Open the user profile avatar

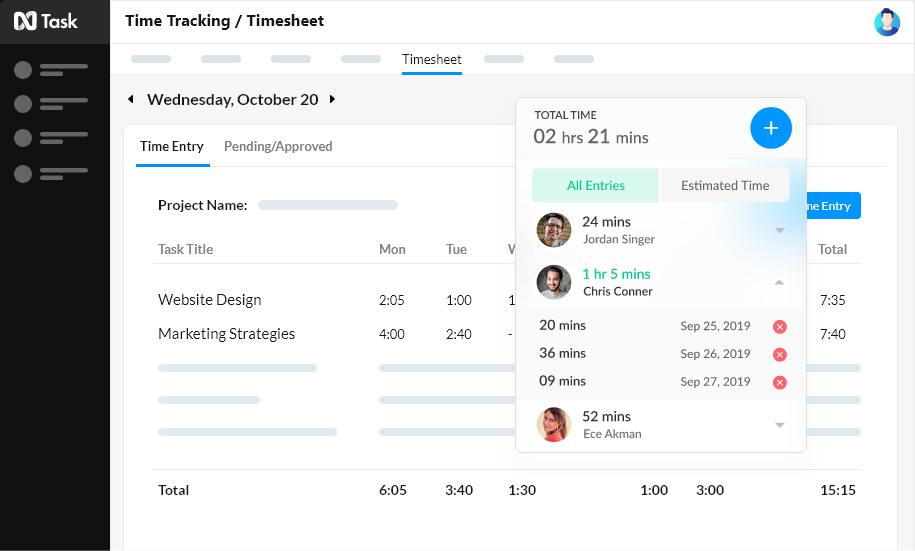click(886, 22)
